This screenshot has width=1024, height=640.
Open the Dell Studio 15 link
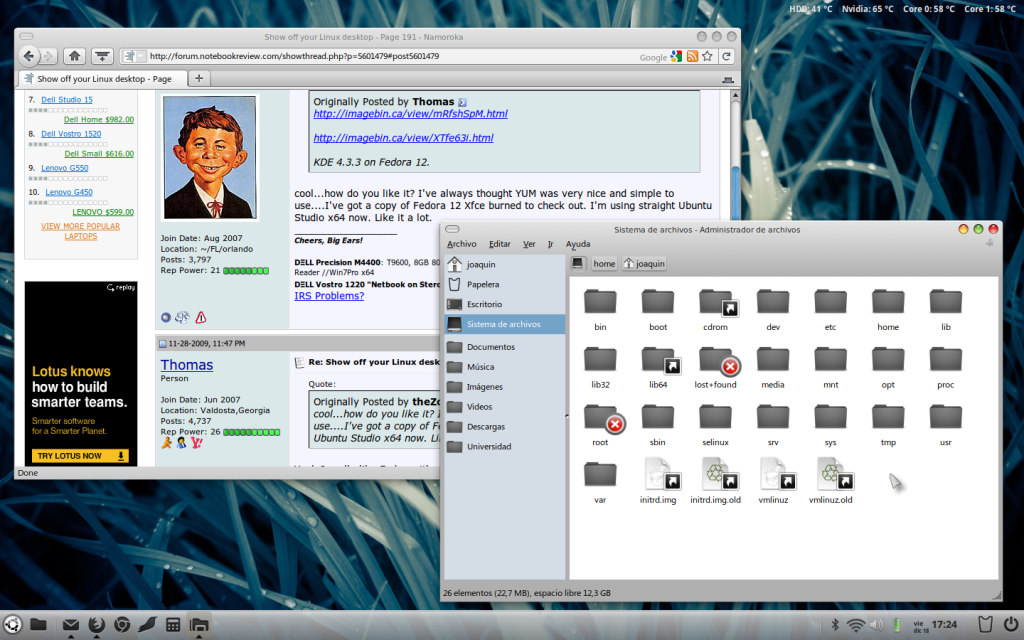click(67, 100)
